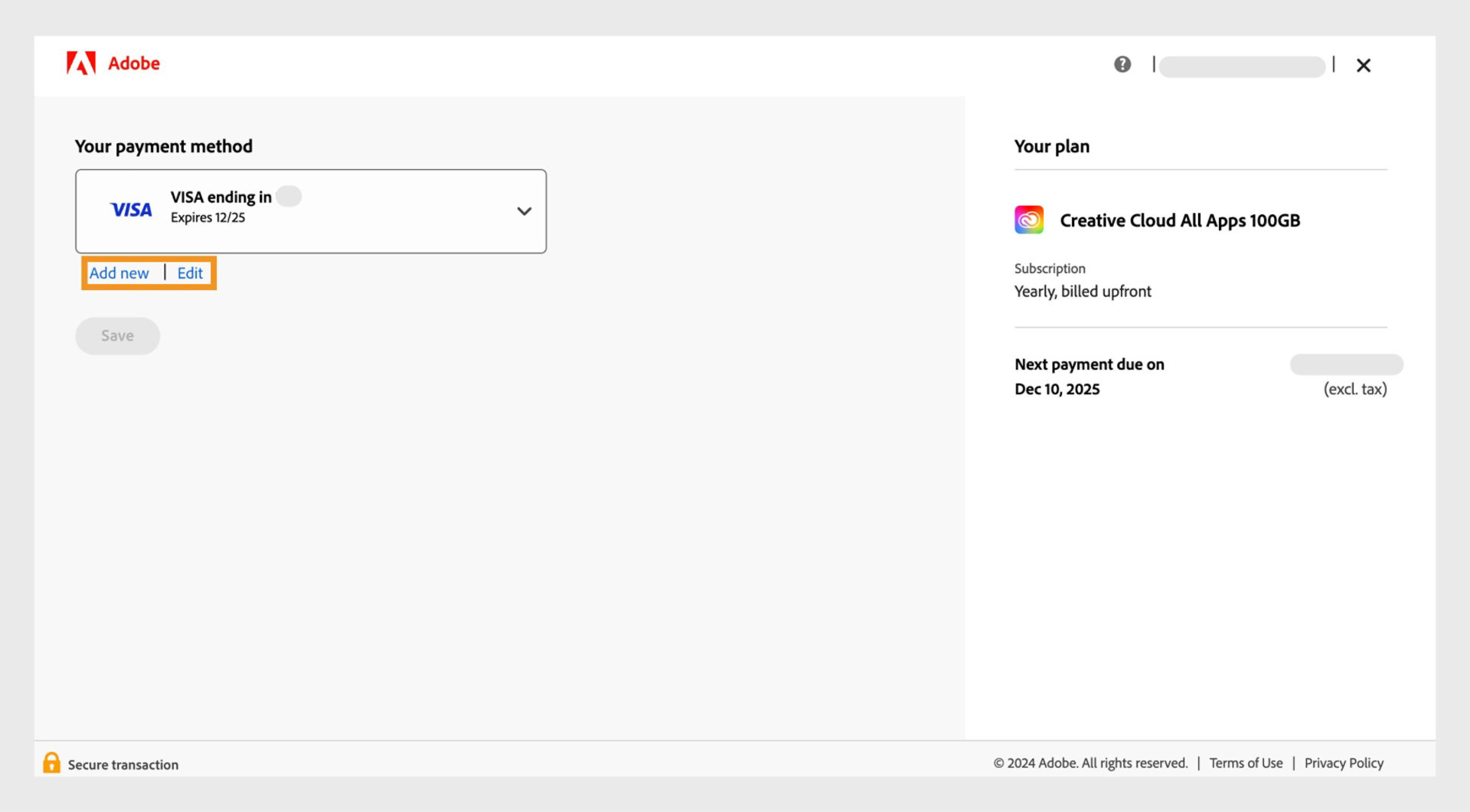Click 'Dec 10, 2025' date
Viewport: 1470px width, 812px height.
[1057, 389]
